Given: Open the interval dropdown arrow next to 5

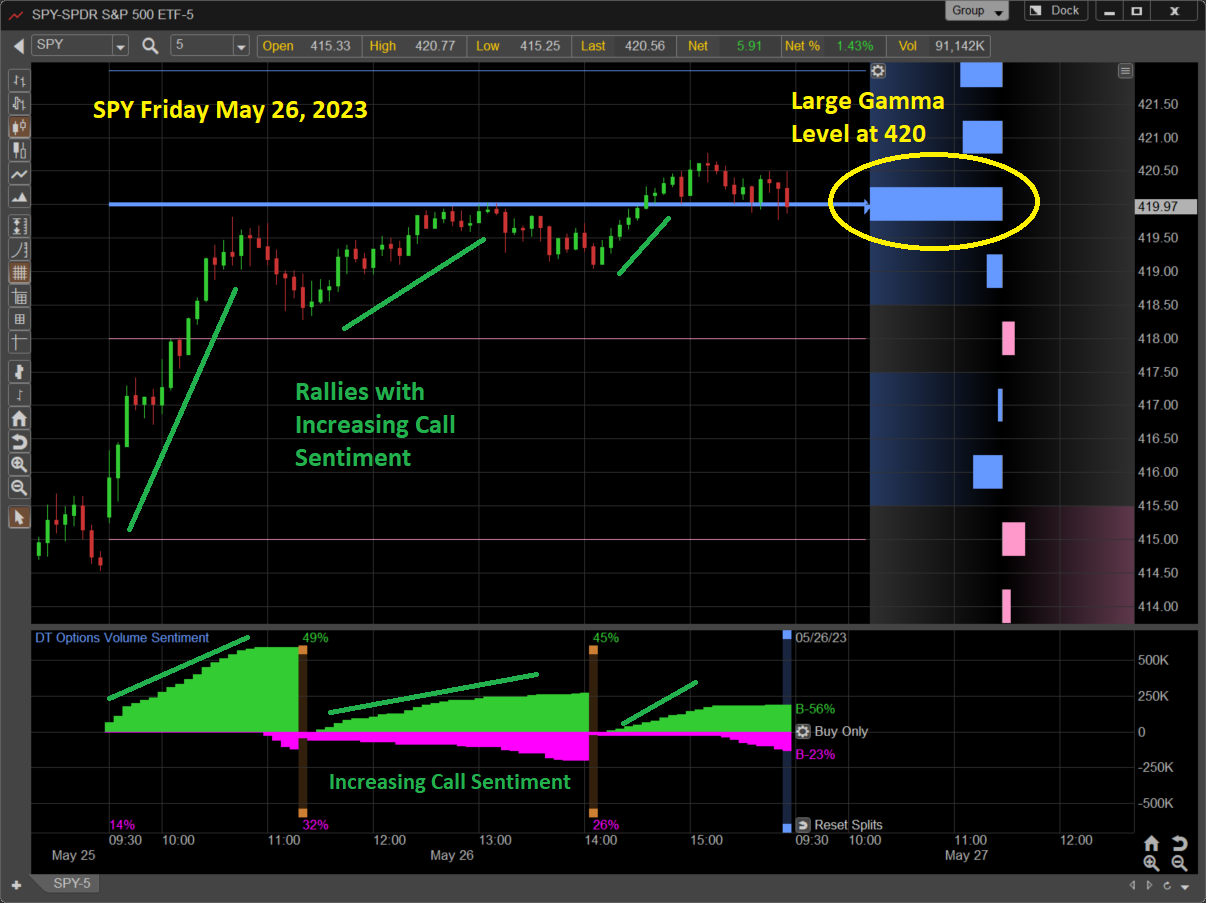Looking at the screenshot, I should (x=241, y=46).
